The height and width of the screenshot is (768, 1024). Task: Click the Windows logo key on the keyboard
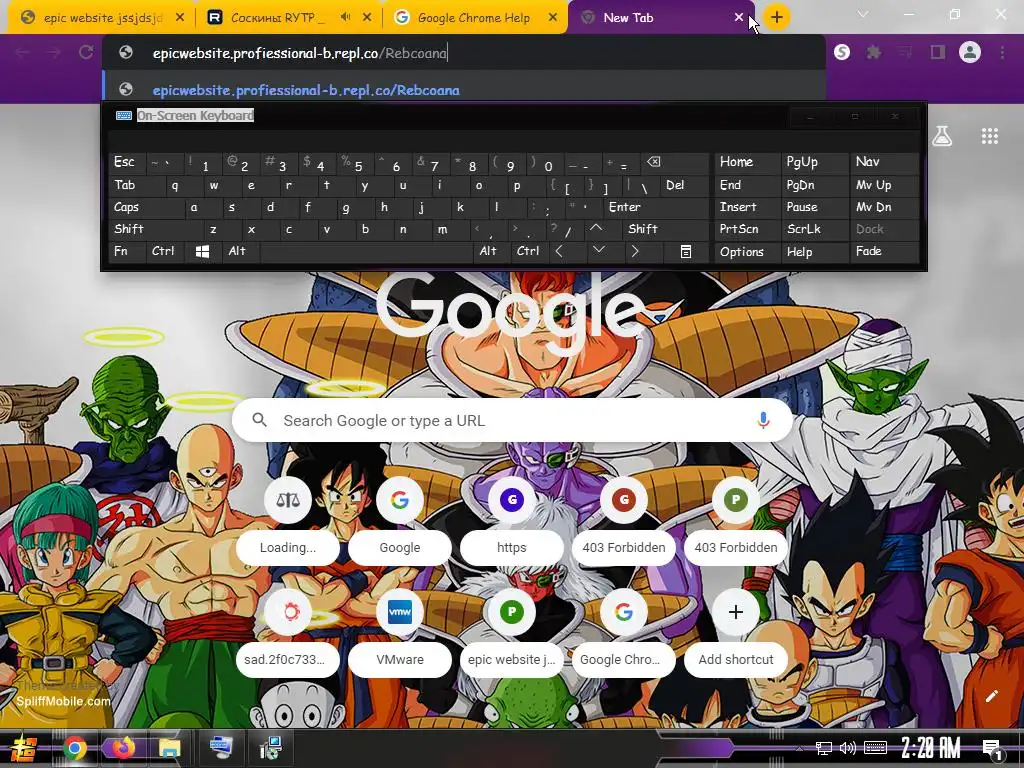tap(202, 251)
